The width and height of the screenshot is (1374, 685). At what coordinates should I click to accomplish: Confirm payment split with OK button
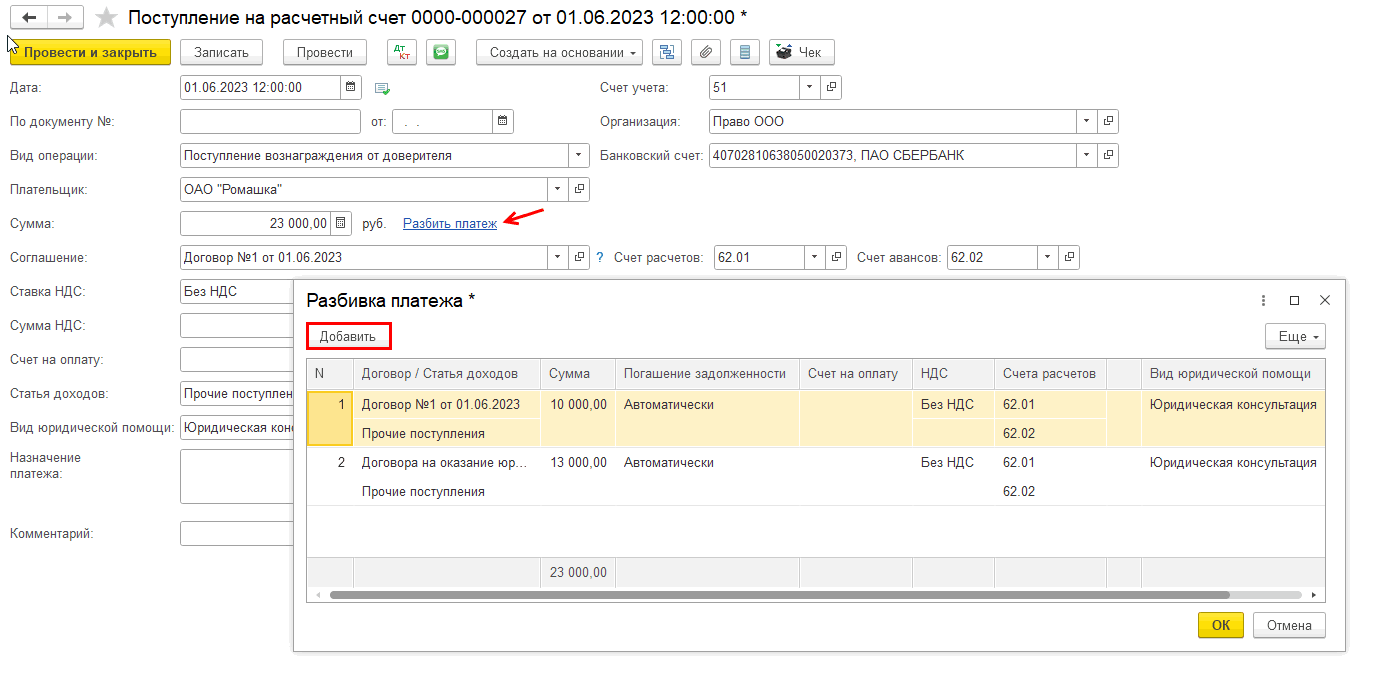click(x=1220, y=625)
